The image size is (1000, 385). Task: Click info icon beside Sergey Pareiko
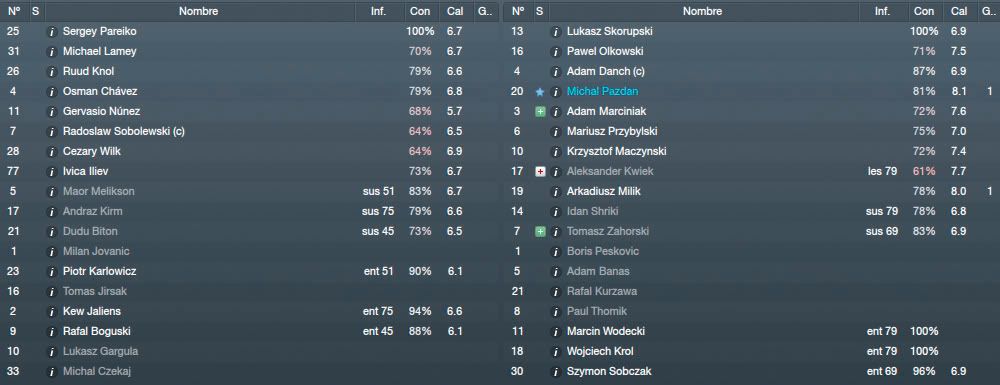point(52,31)
